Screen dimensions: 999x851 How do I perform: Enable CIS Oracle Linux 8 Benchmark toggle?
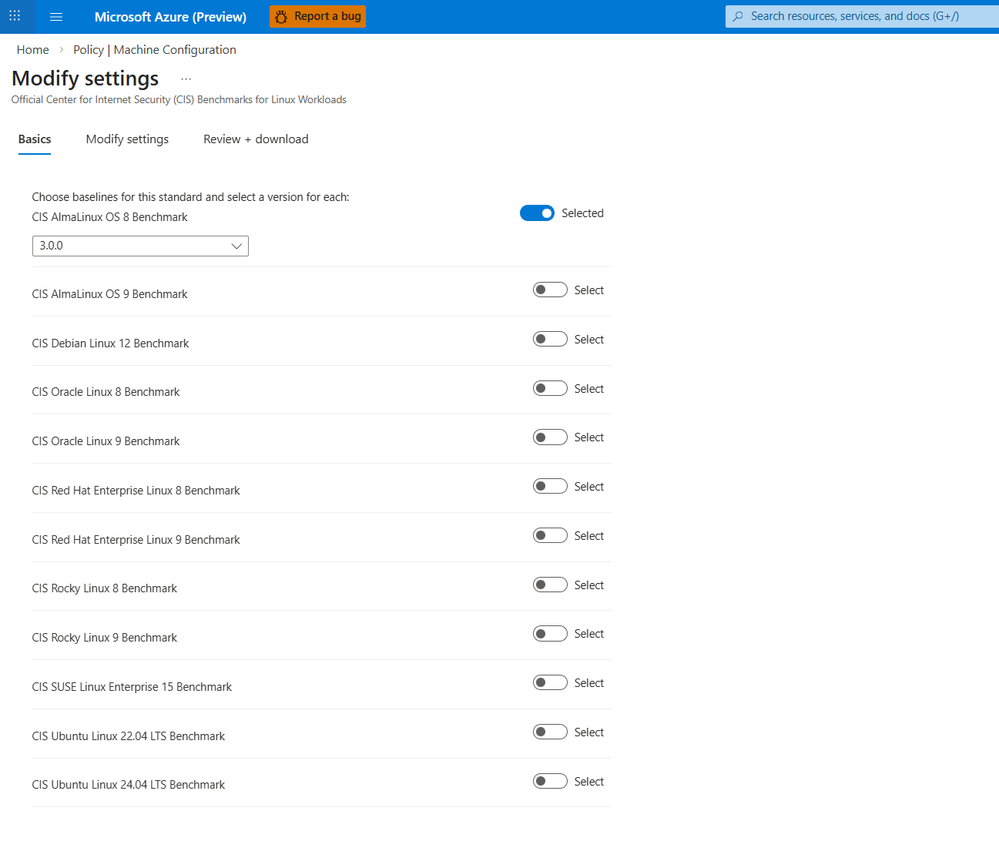(x=550, y=388)
